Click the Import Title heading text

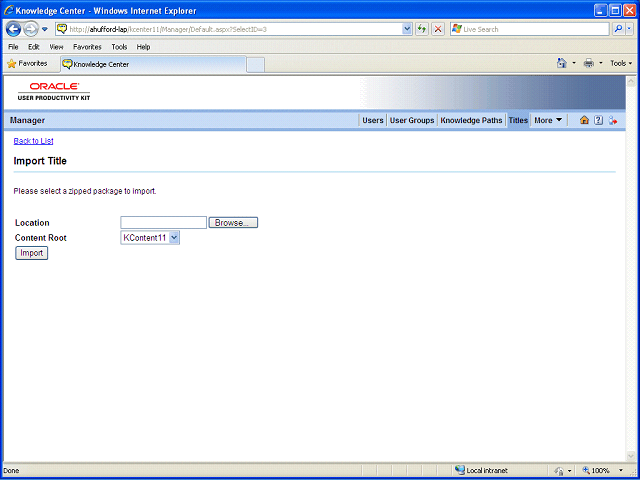[x=40, y=161]
